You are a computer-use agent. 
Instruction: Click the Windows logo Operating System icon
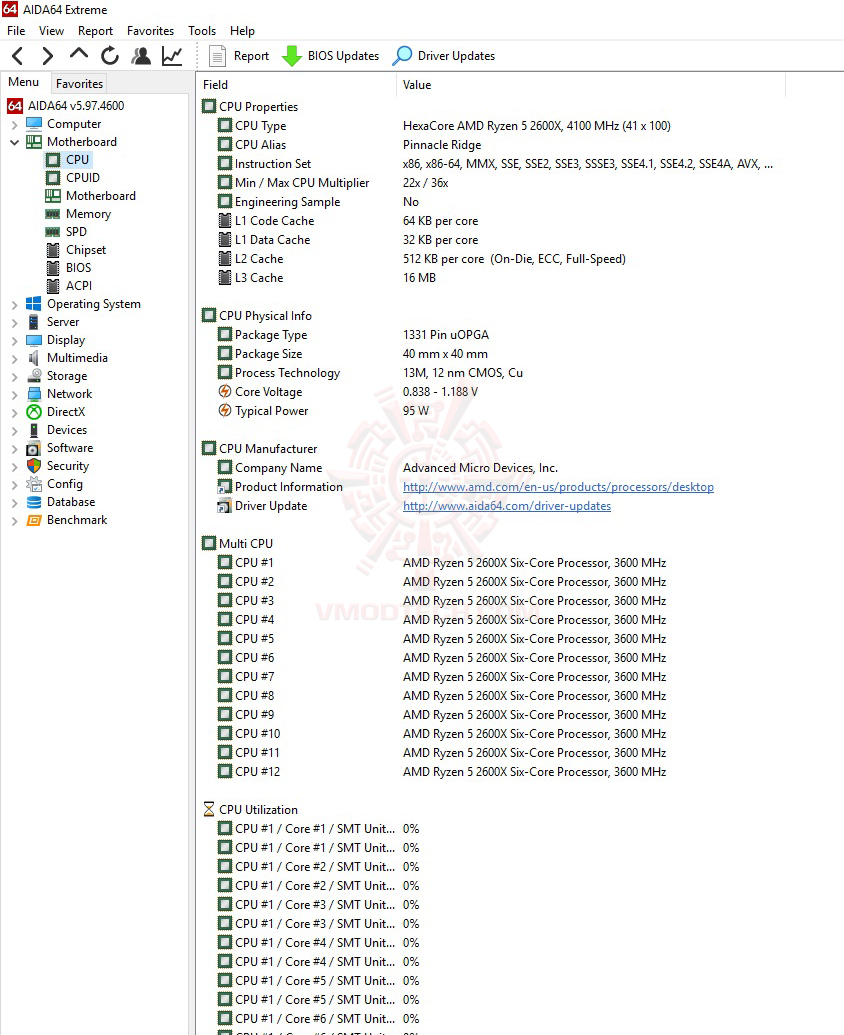34,304
